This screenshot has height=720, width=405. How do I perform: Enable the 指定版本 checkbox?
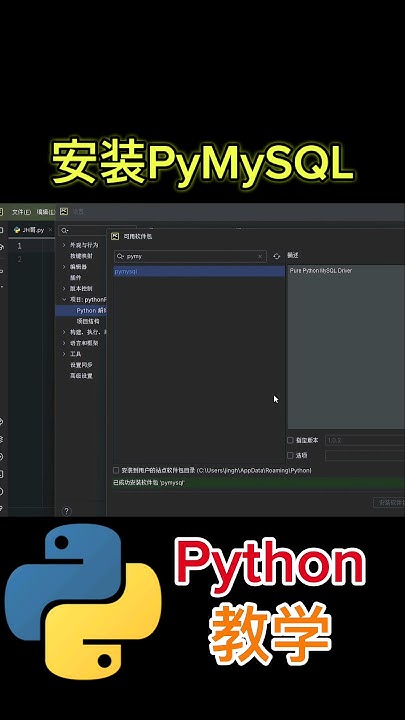290,440
